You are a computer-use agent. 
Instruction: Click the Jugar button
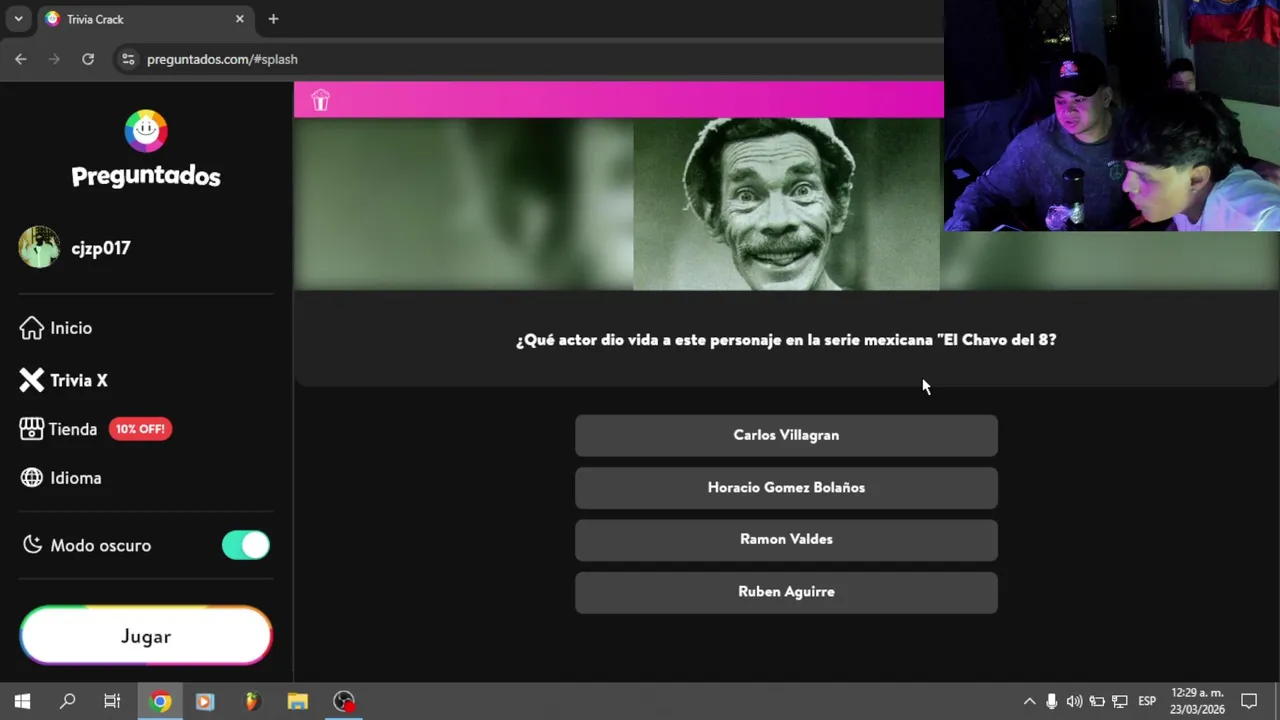146,636
